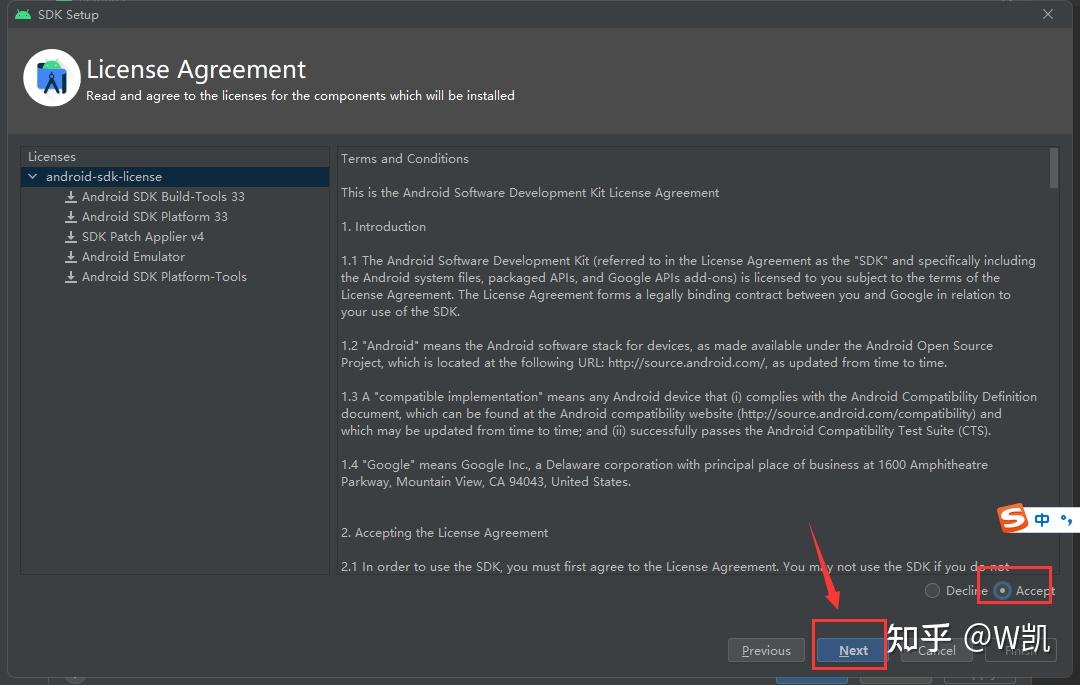The image size is (1080, 685).
Task: Select the Decline radio button
Action: pyautogui.click(x=933, y=590)
